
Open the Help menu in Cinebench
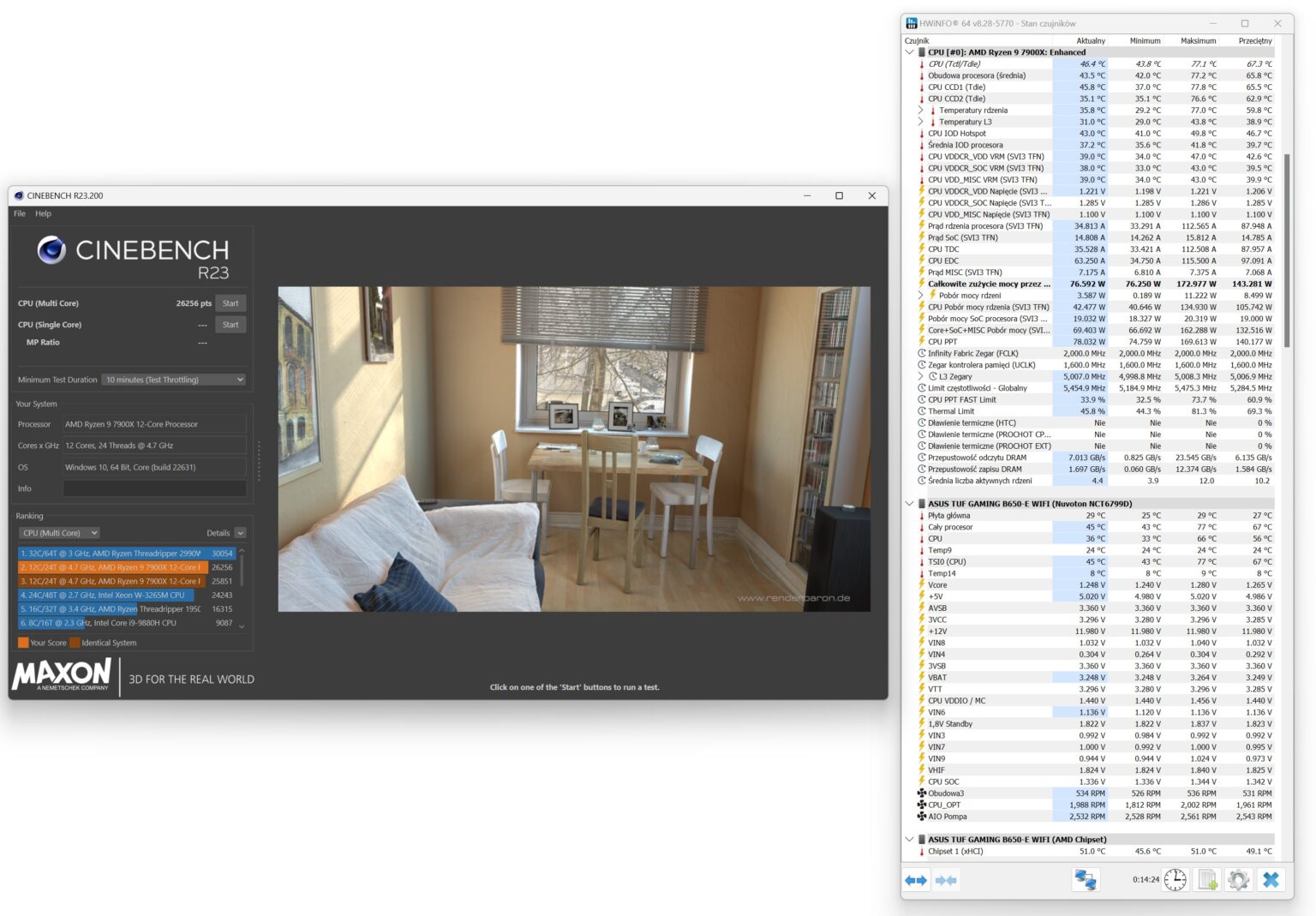(43, 213)
